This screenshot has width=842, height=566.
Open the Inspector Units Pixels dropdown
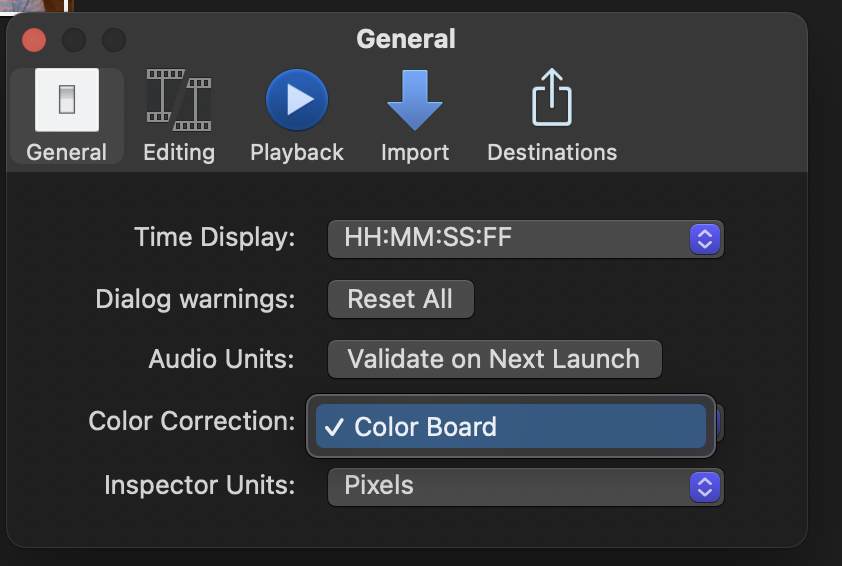pyautogui.click(x=510, y=486)
